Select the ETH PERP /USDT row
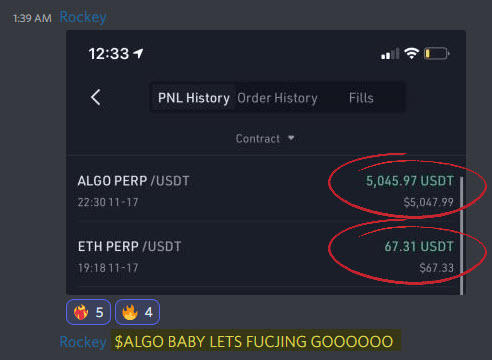 click(x=266, y=257)
